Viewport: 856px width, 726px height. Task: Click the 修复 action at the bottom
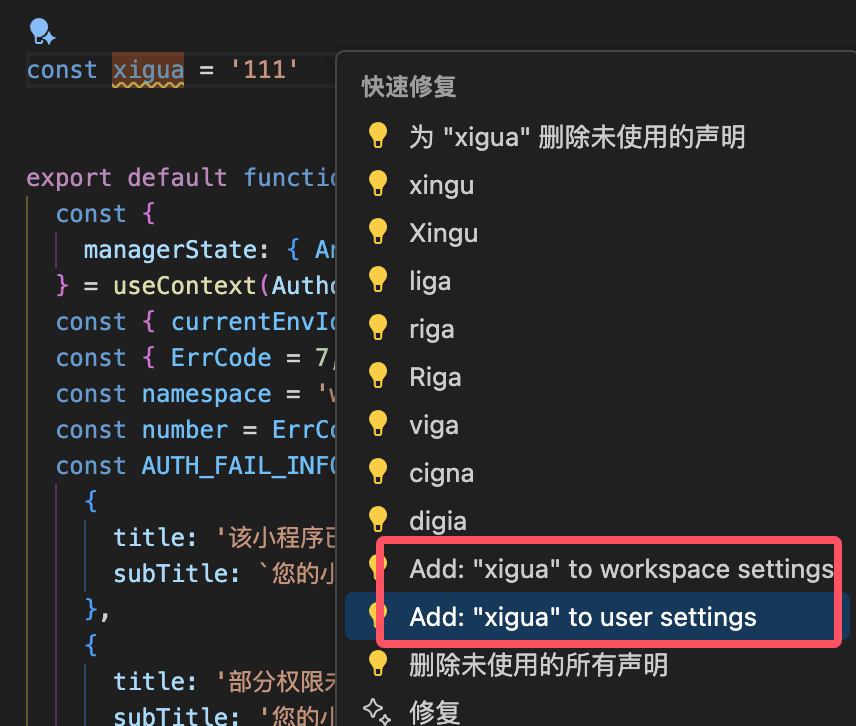coord(434,711)
